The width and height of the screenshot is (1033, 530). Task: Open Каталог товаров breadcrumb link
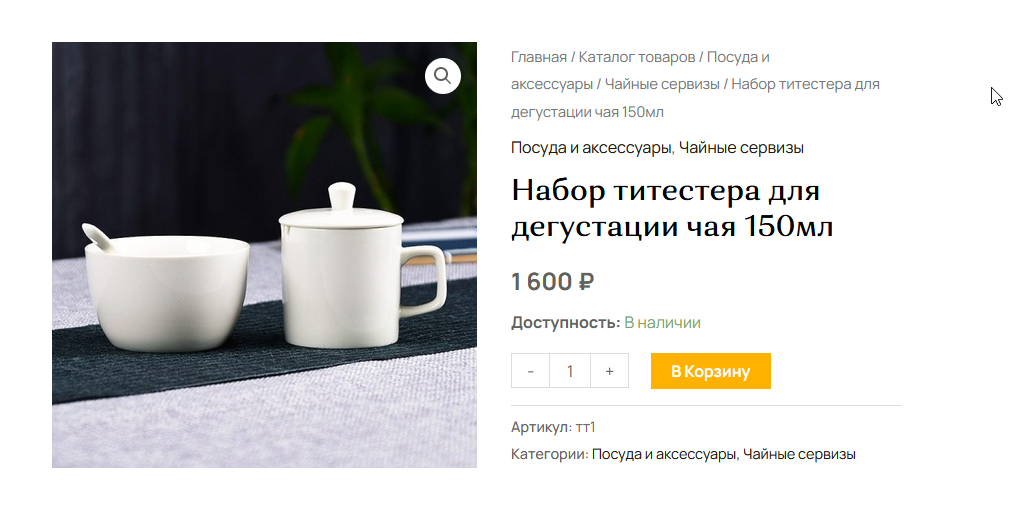pyautogui.click(x=637, y=57)
